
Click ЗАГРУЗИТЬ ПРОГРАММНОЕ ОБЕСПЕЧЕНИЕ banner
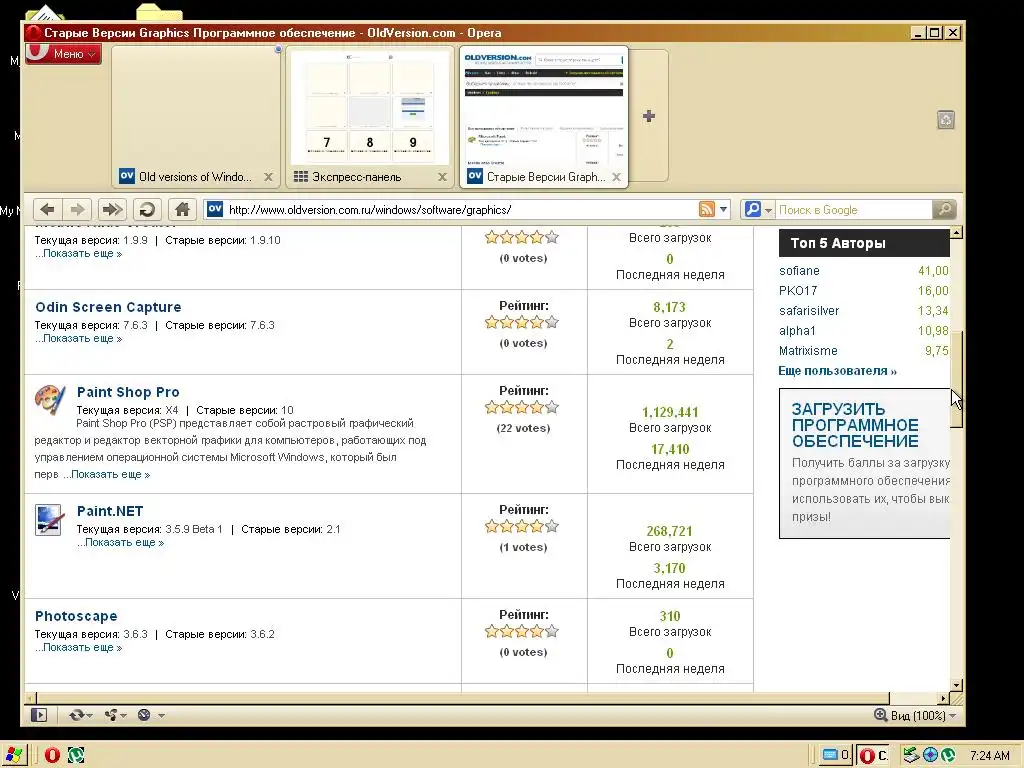click(x=864, y=463)
